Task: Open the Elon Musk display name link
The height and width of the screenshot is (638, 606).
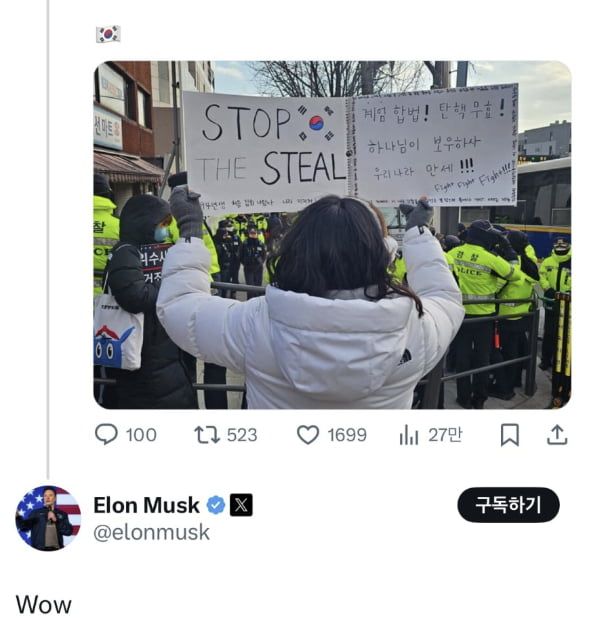Action: [x=146, y=505]
